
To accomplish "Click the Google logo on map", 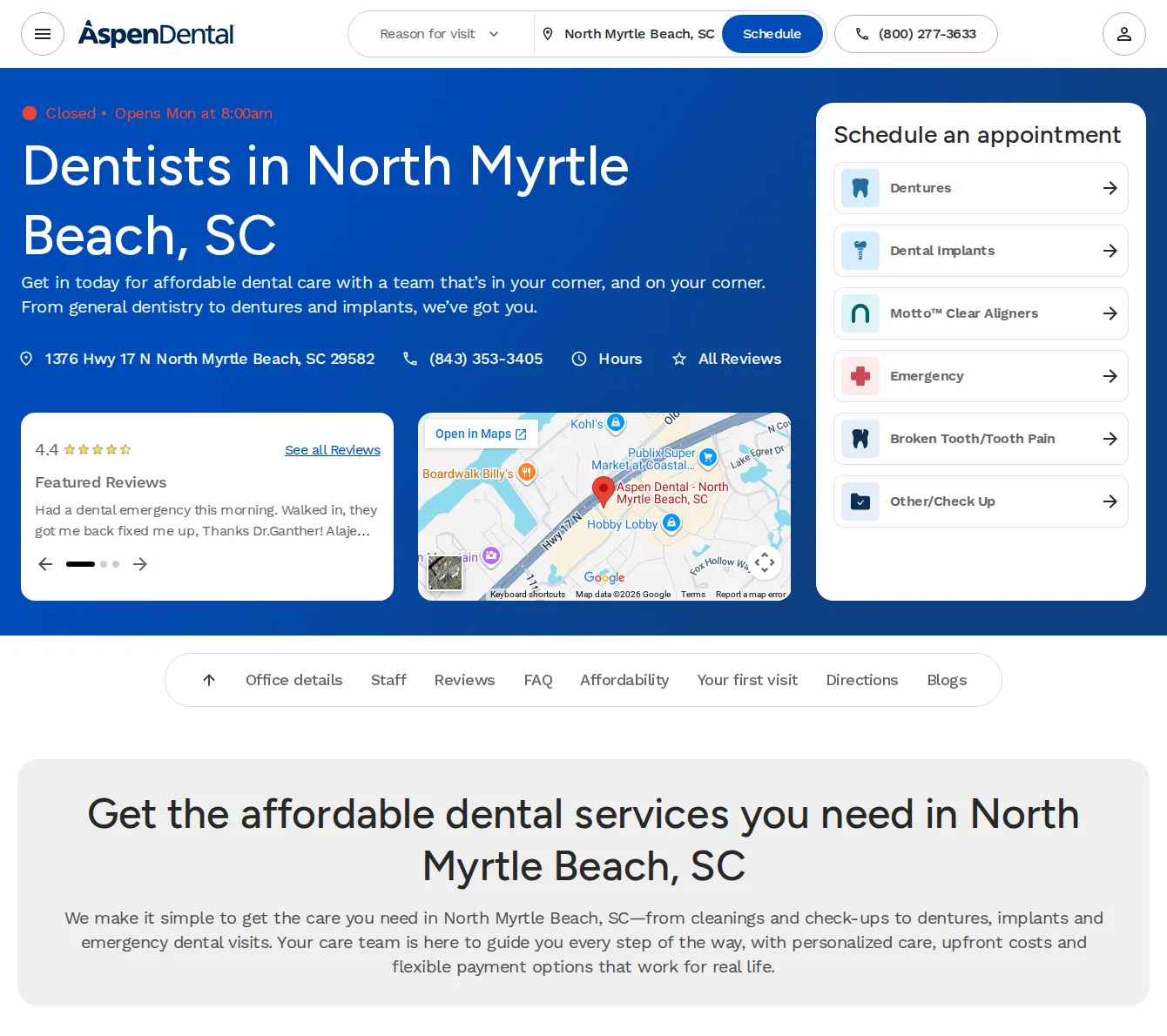I will point(604,577).
